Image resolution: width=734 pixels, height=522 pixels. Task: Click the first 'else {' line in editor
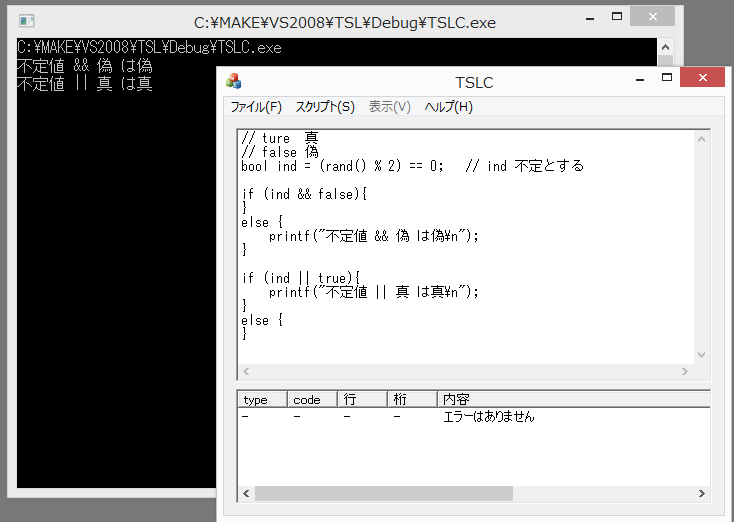tap(262, 222)
